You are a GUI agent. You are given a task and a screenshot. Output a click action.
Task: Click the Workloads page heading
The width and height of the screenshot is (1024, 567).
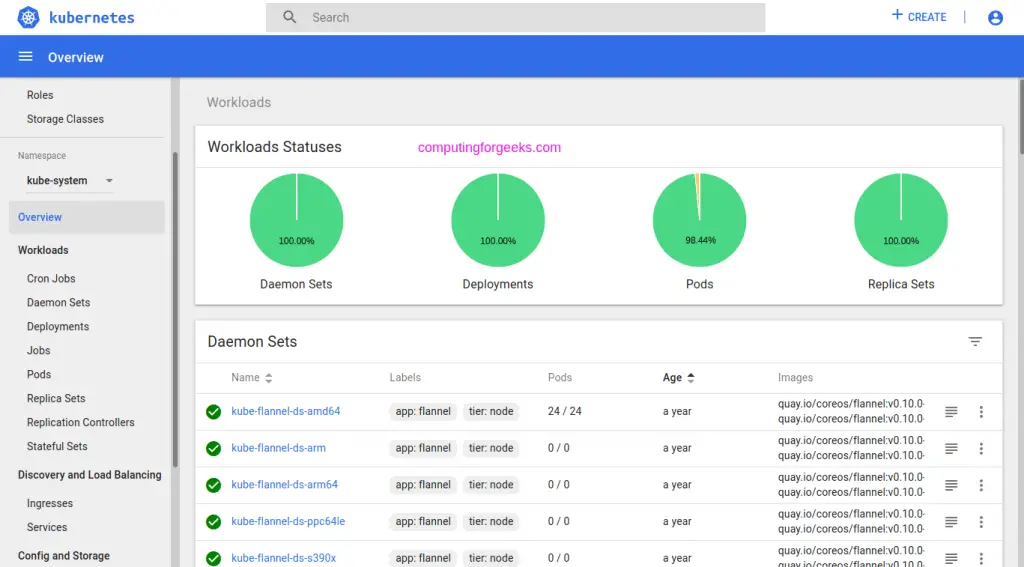click(x=239, y=103)
